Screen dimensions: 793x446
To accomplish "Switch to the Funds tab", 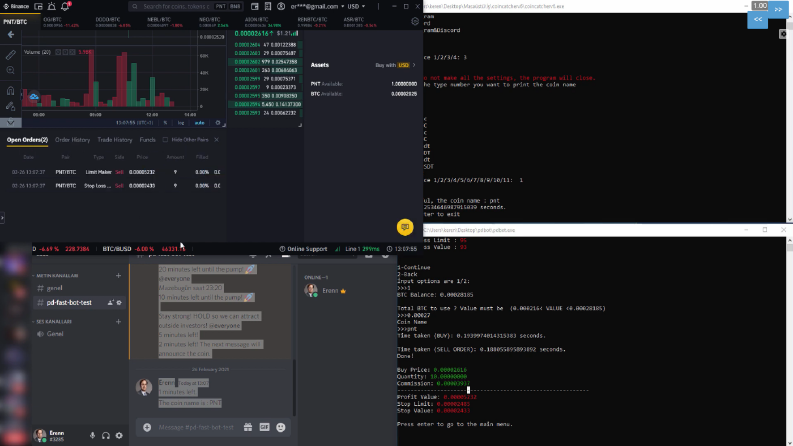I will (x=148, y=140).
